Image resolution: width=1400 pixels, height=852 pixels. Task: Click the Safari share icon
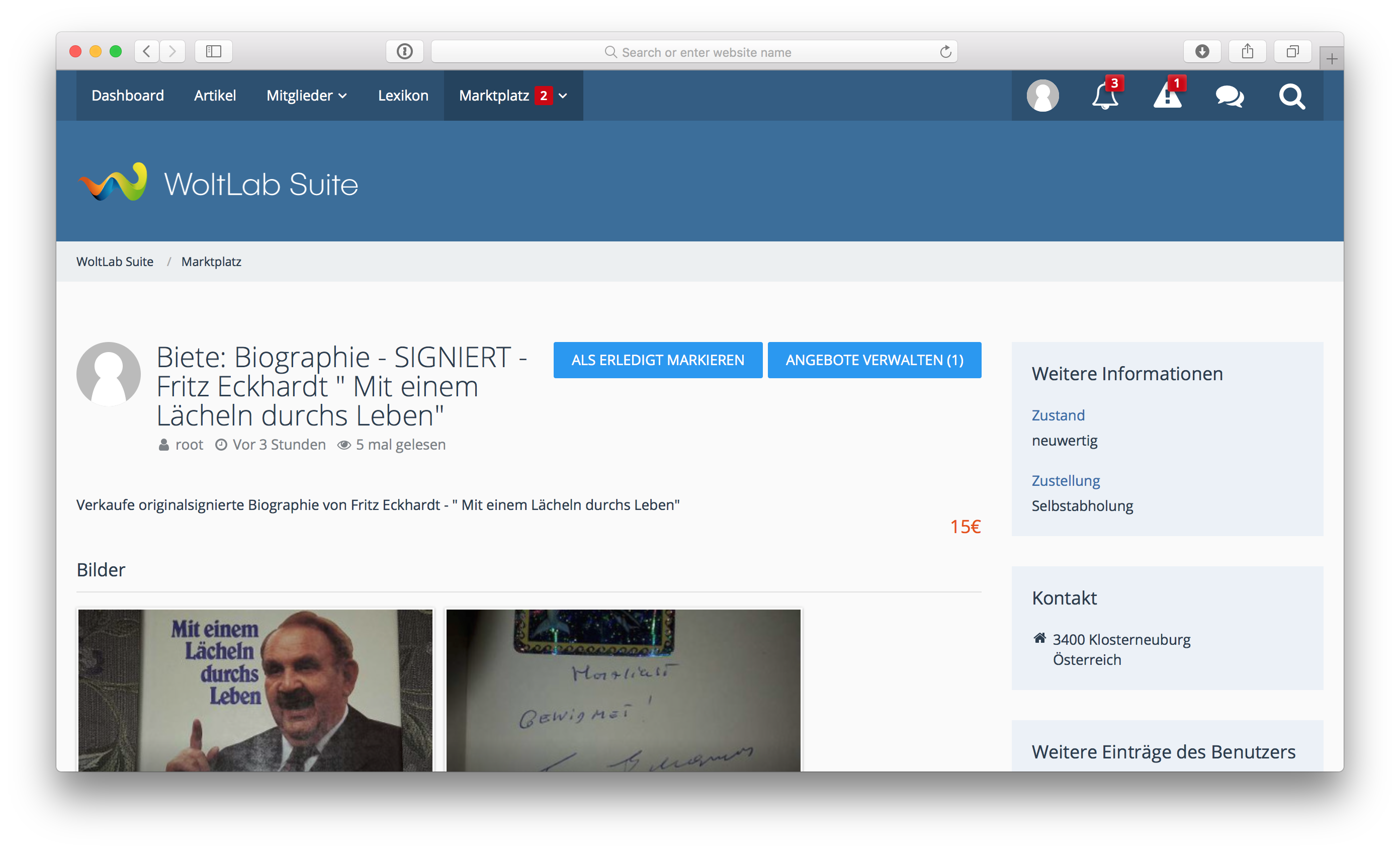tap(1247, 52)
